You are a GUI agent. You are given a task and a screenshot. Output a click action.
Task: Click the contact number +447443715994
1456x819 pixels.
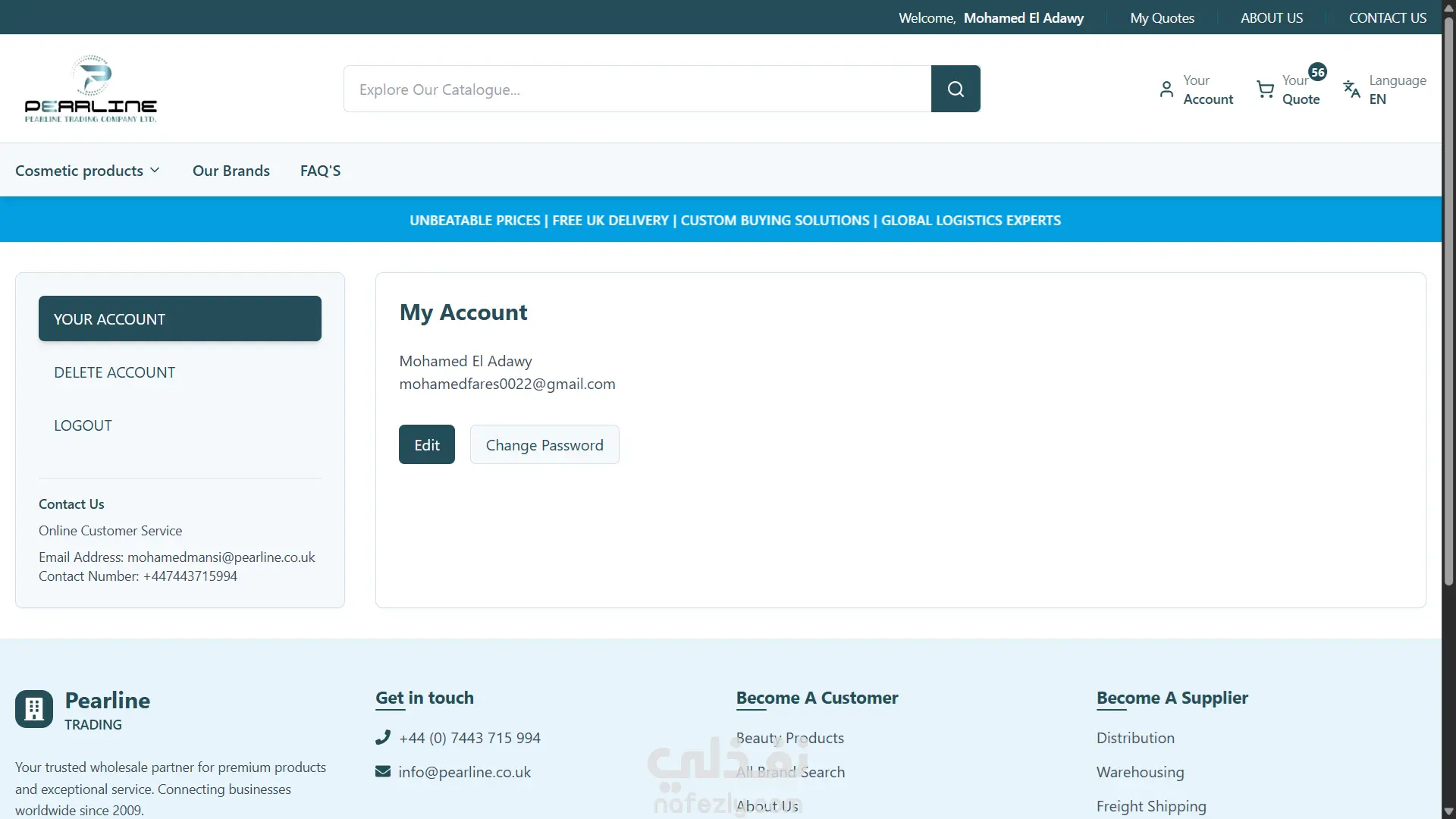pyautogui.click(x=190, y=576)
